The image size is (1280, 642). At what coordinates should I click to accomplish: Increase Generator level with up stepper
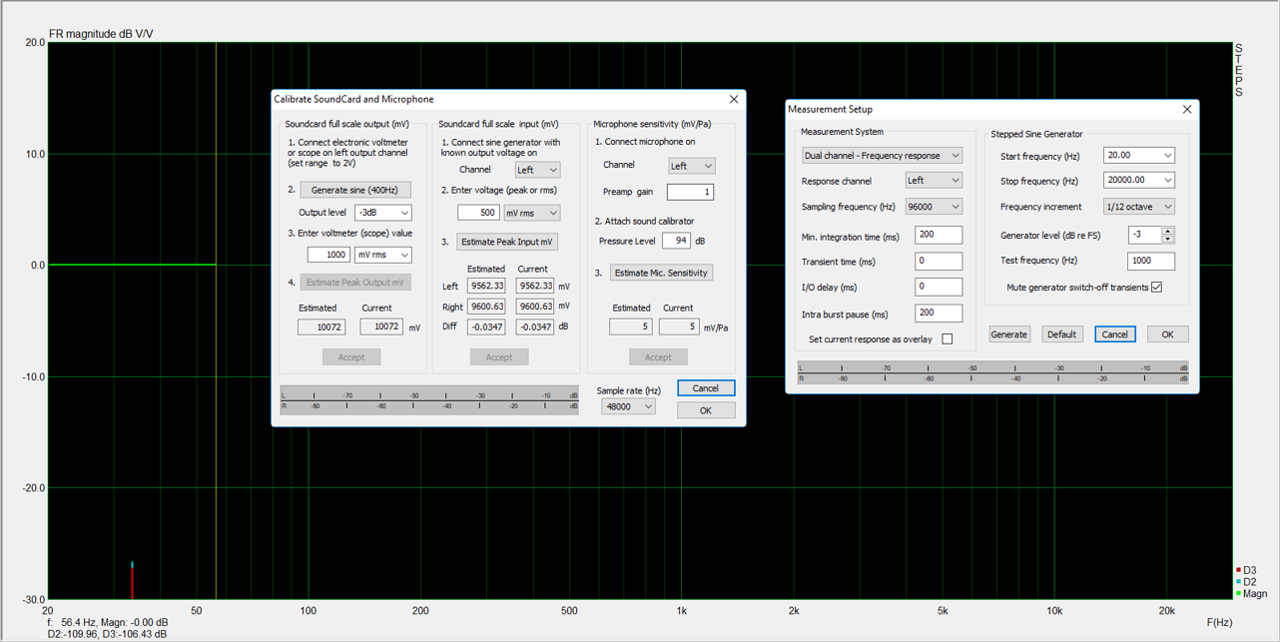1168,231
